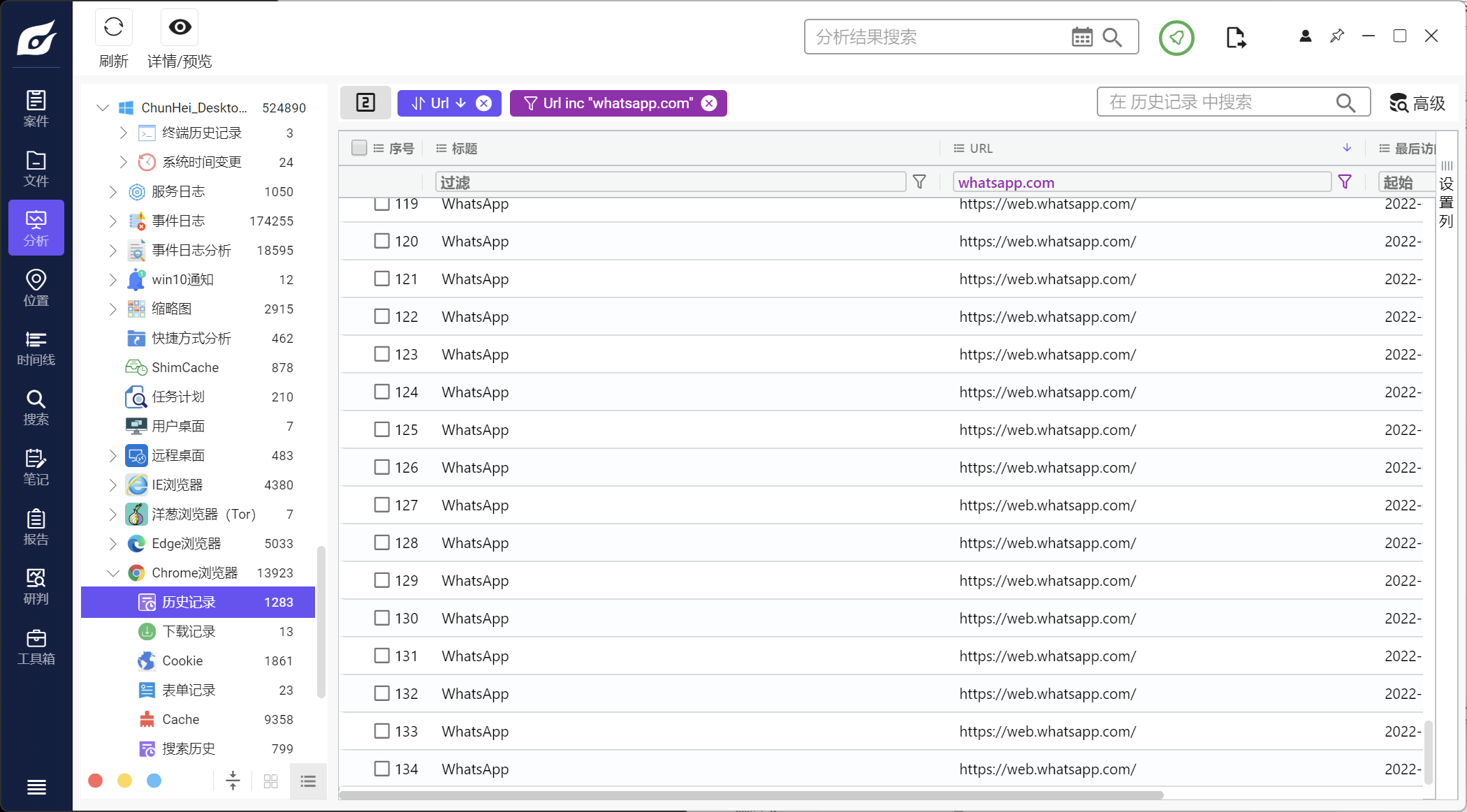Expand the IE浏览器 tree node
This screenshot has height=812, width=1467.
click(112, 485)
